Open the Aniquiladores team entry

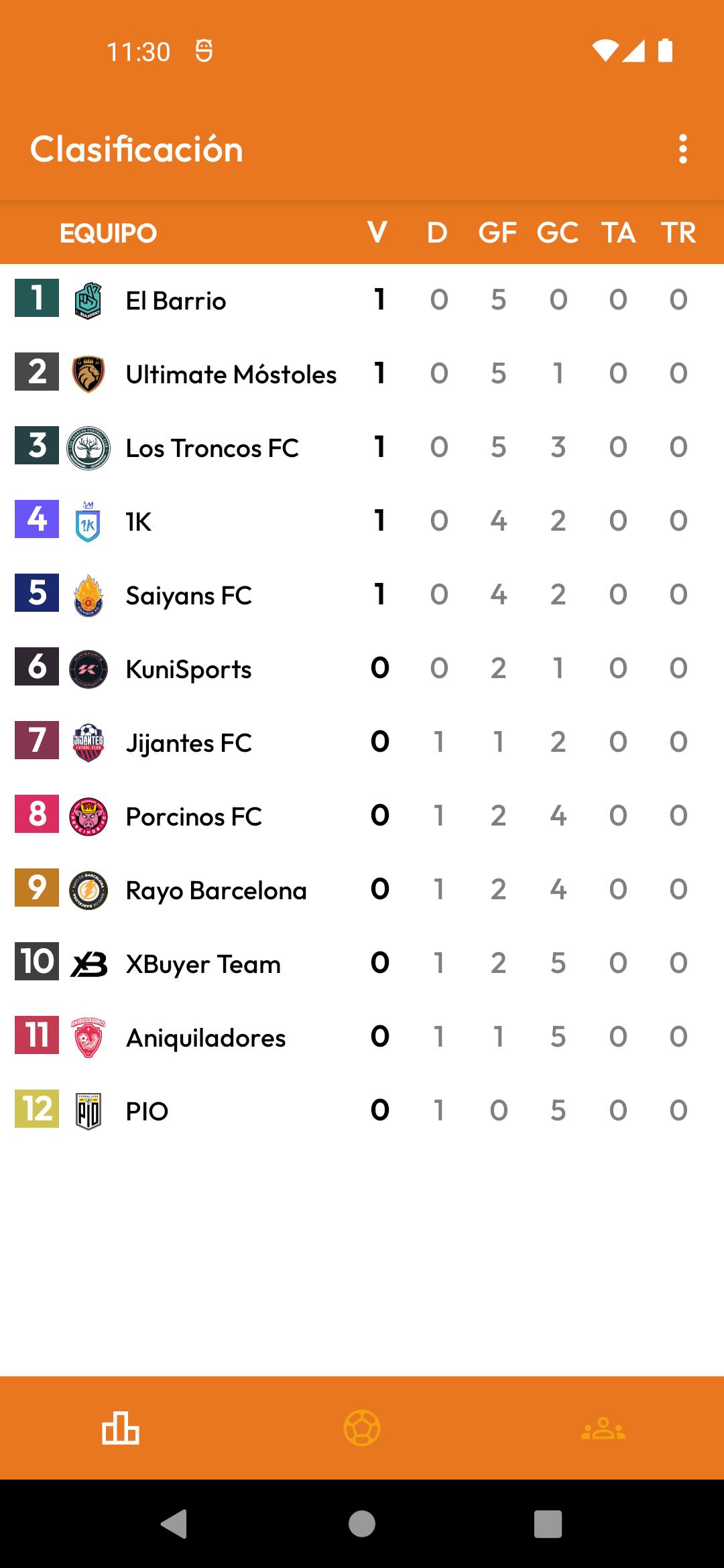(362, 1037)
